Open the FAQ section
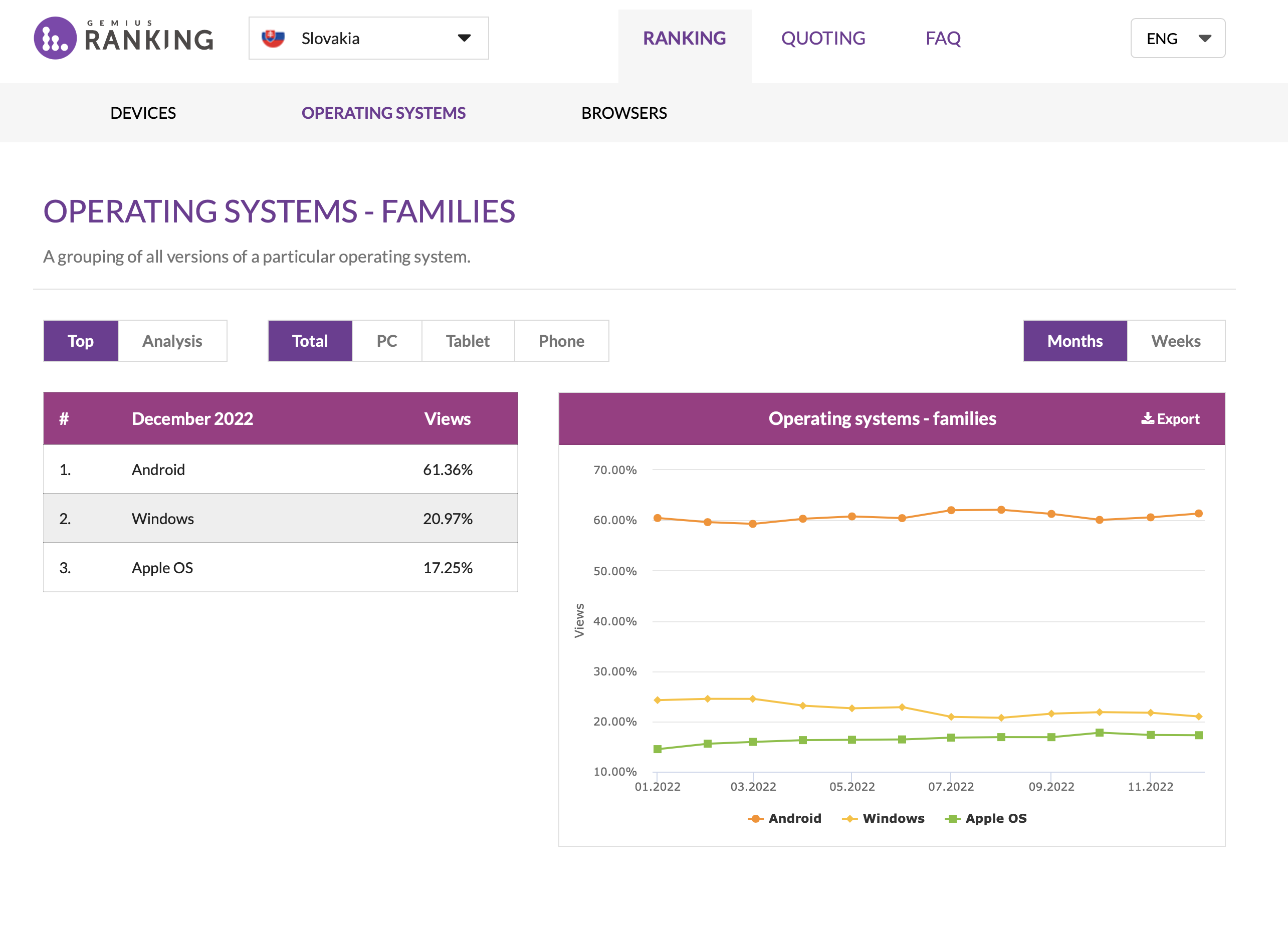1288x930 pixels. tap(943, 38)
